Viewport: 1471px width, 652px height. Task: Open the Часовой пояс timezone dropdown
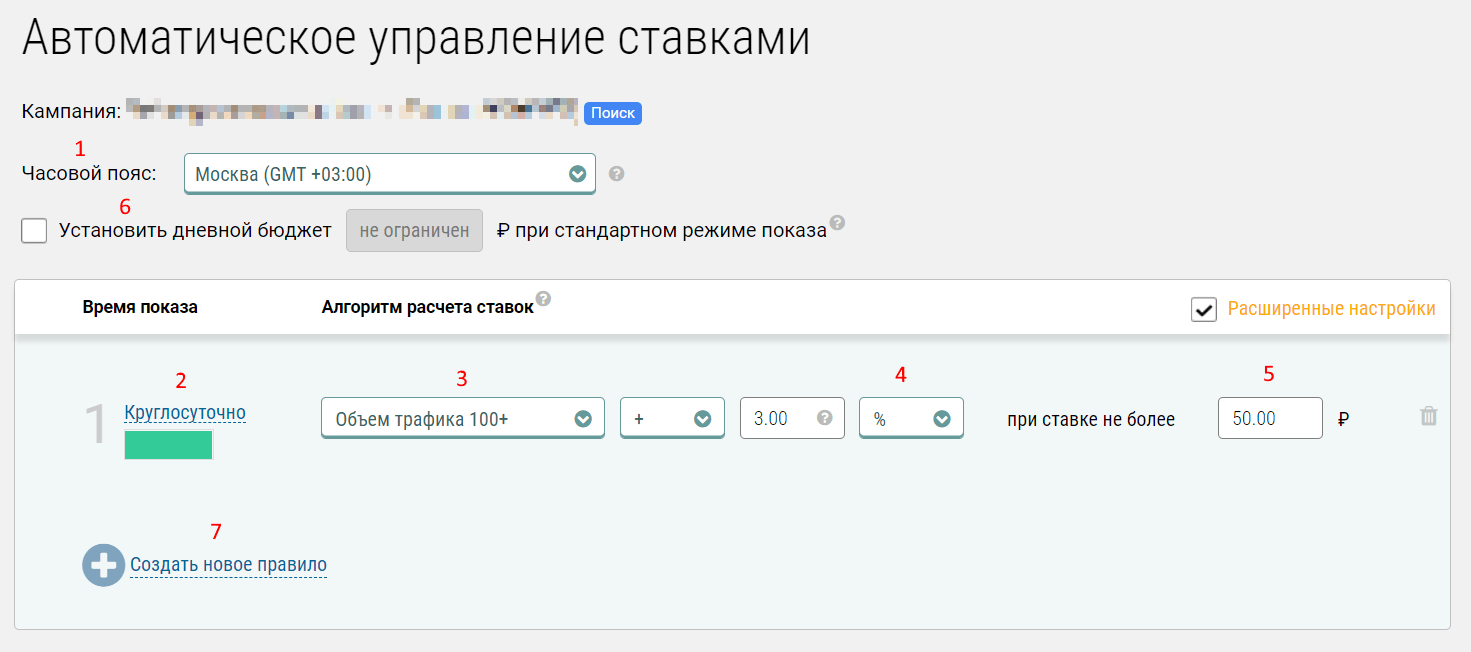pos(389,174)
